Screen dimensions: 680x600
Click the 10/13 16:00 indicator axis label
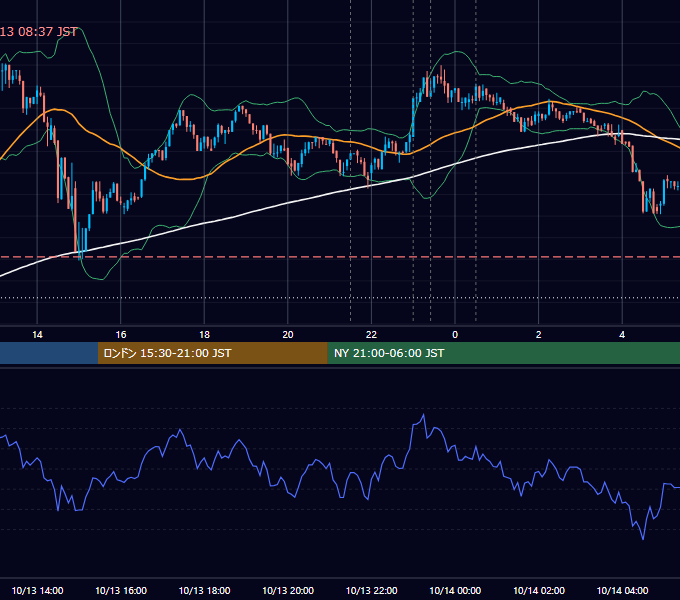pos(121,590)
